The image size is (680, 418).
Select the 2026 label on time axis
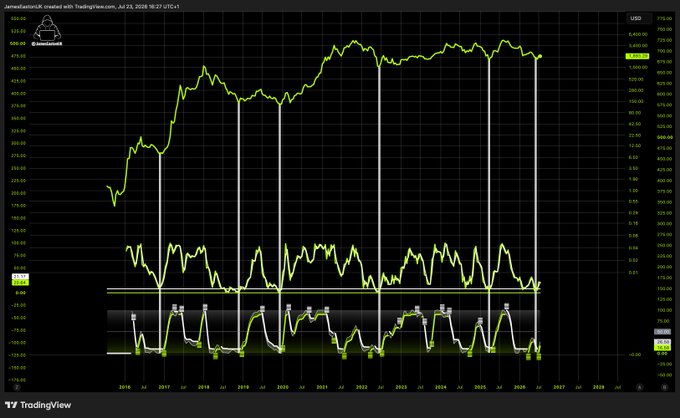(520, 387)
